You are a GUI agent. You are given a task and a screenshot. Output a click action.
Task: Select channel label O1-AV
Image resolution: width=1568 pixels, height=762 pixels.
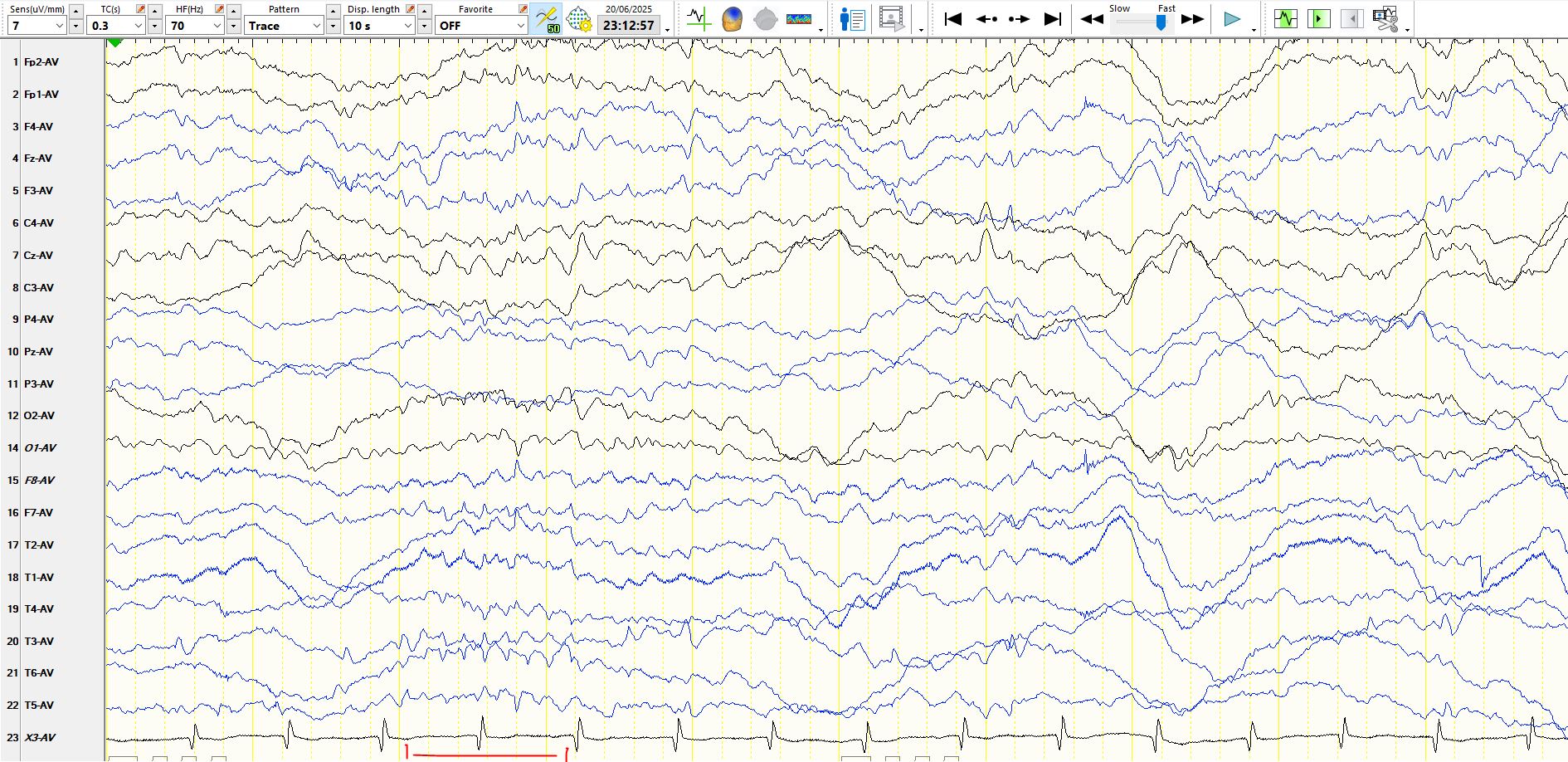tap(40, 448)
